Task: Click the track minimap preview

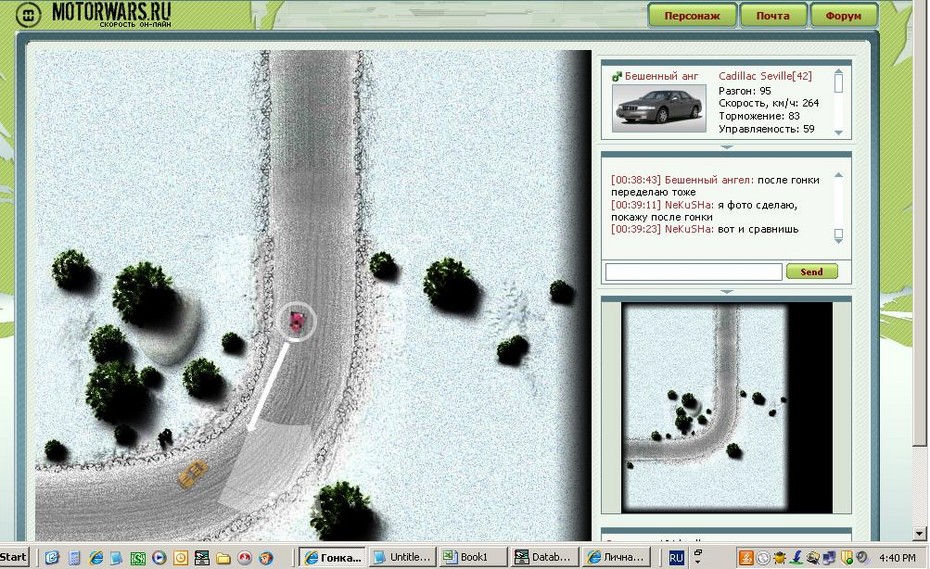Action: [727, 407]
